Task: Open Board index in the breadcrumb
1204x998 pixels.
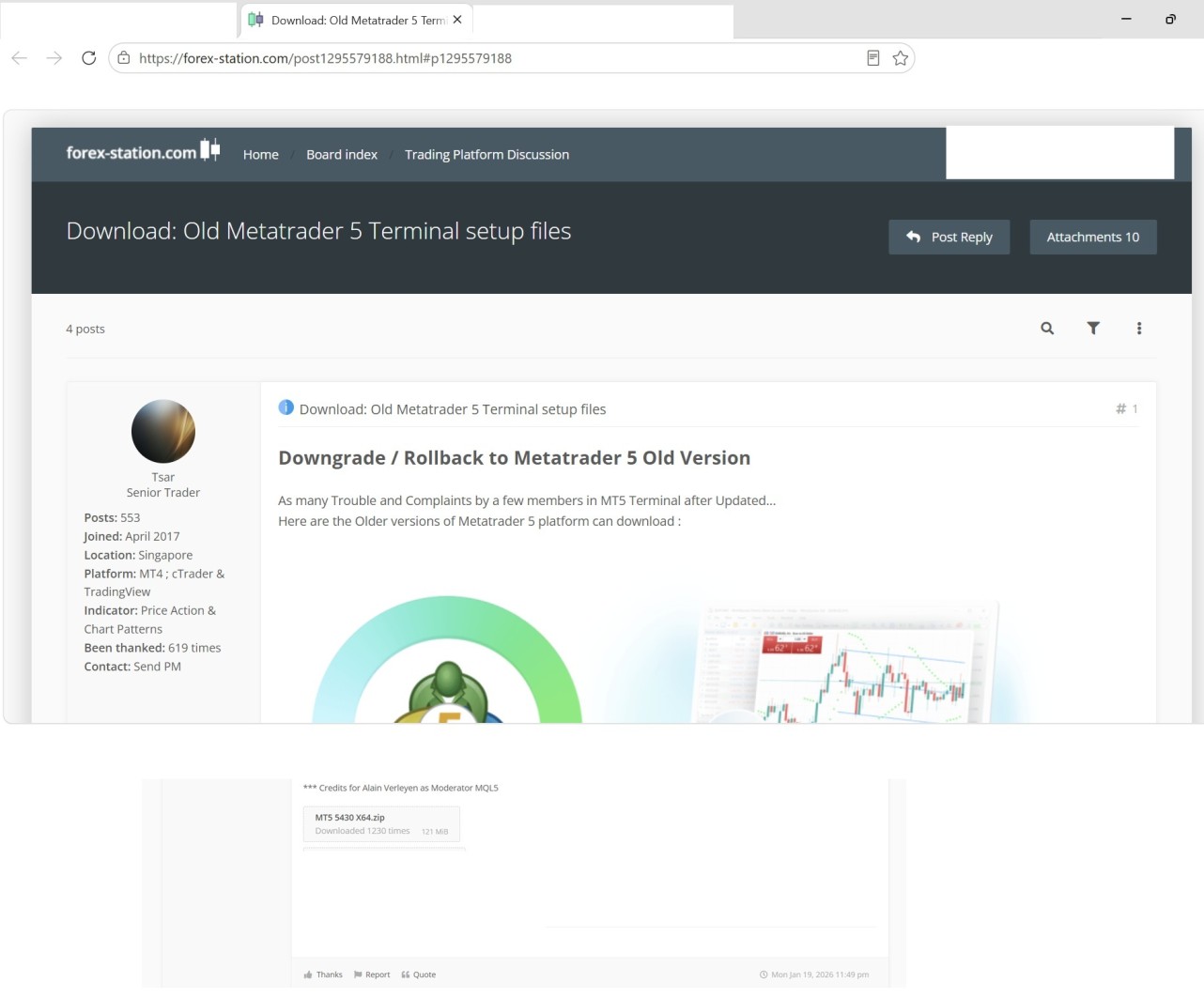Action: click(342, 155)
